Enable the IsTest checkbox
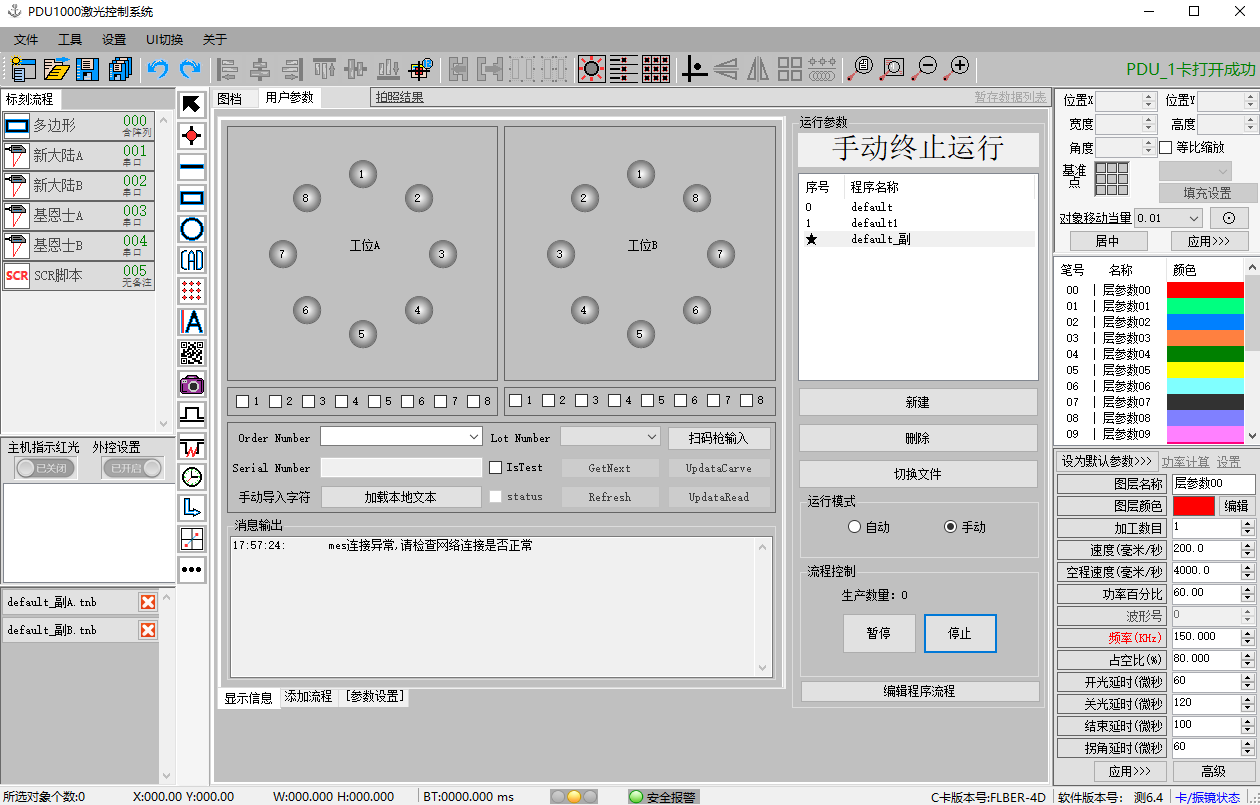This screenshot has height=805, width=1260. click(495, 466)
